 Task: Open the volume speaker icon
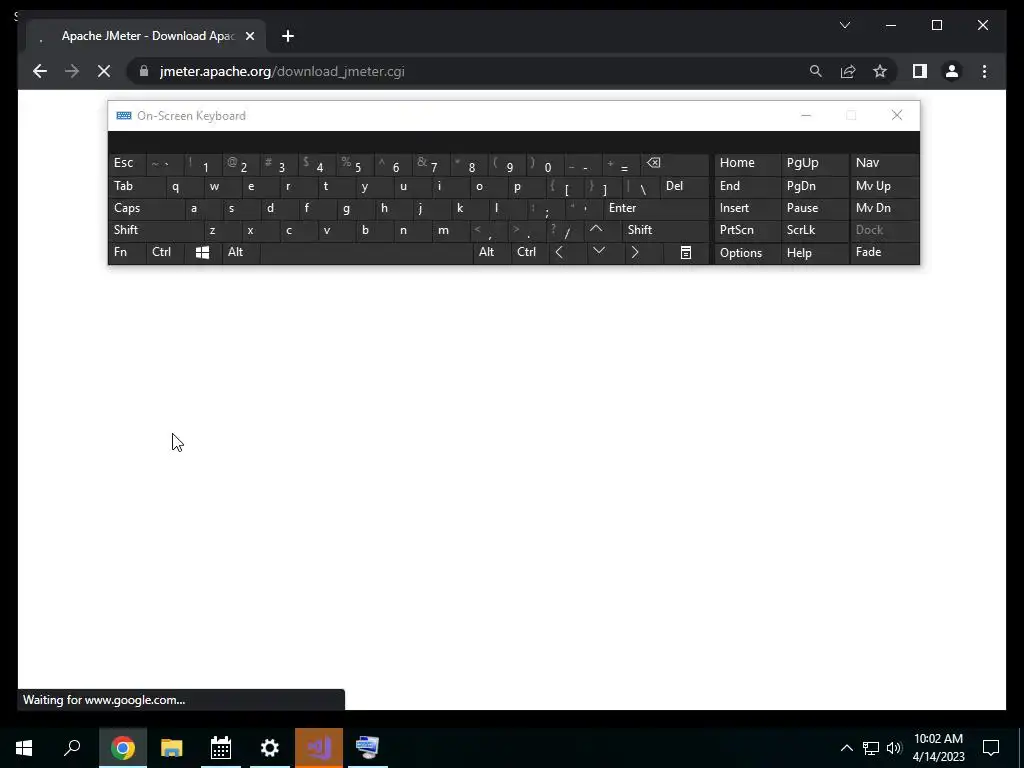(x=894, y=748)
